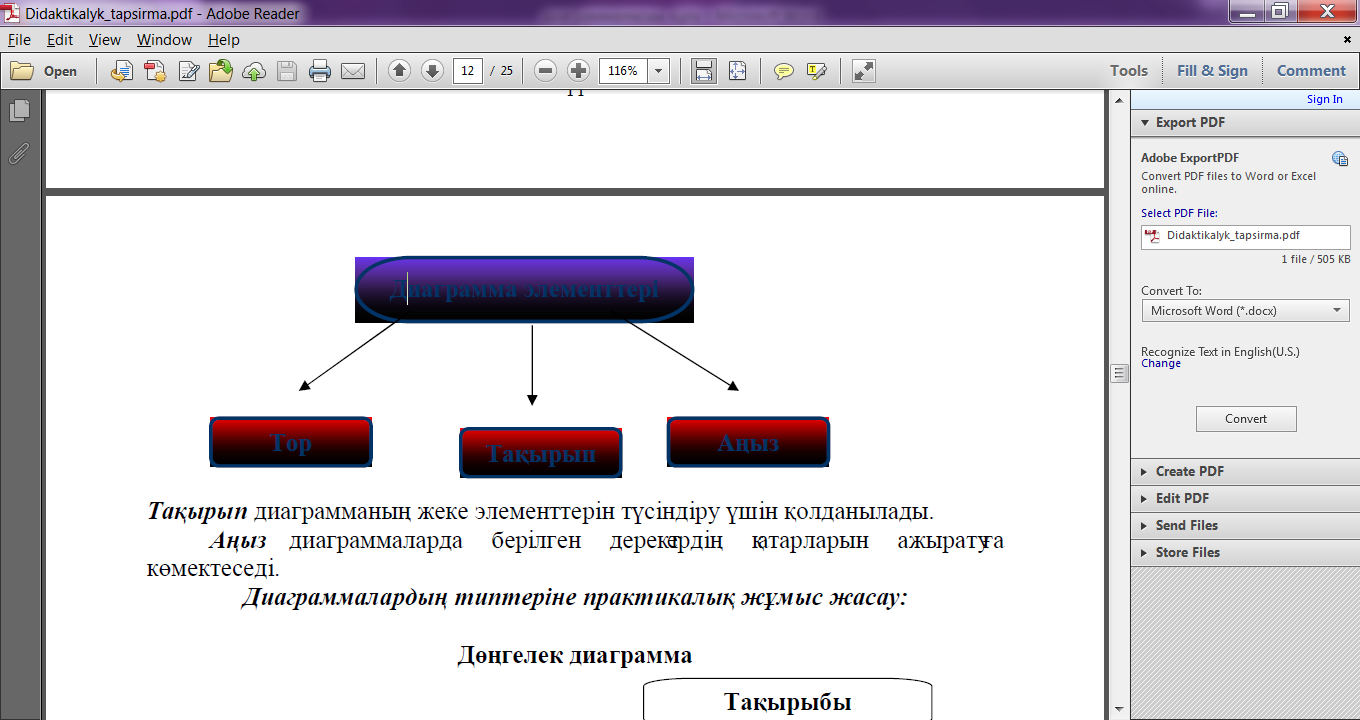Select the Didaktikalyk_tapsirma.pdf file entry
The width and height of the screenshot is (1360, 720).
(x=1245, y=237)
